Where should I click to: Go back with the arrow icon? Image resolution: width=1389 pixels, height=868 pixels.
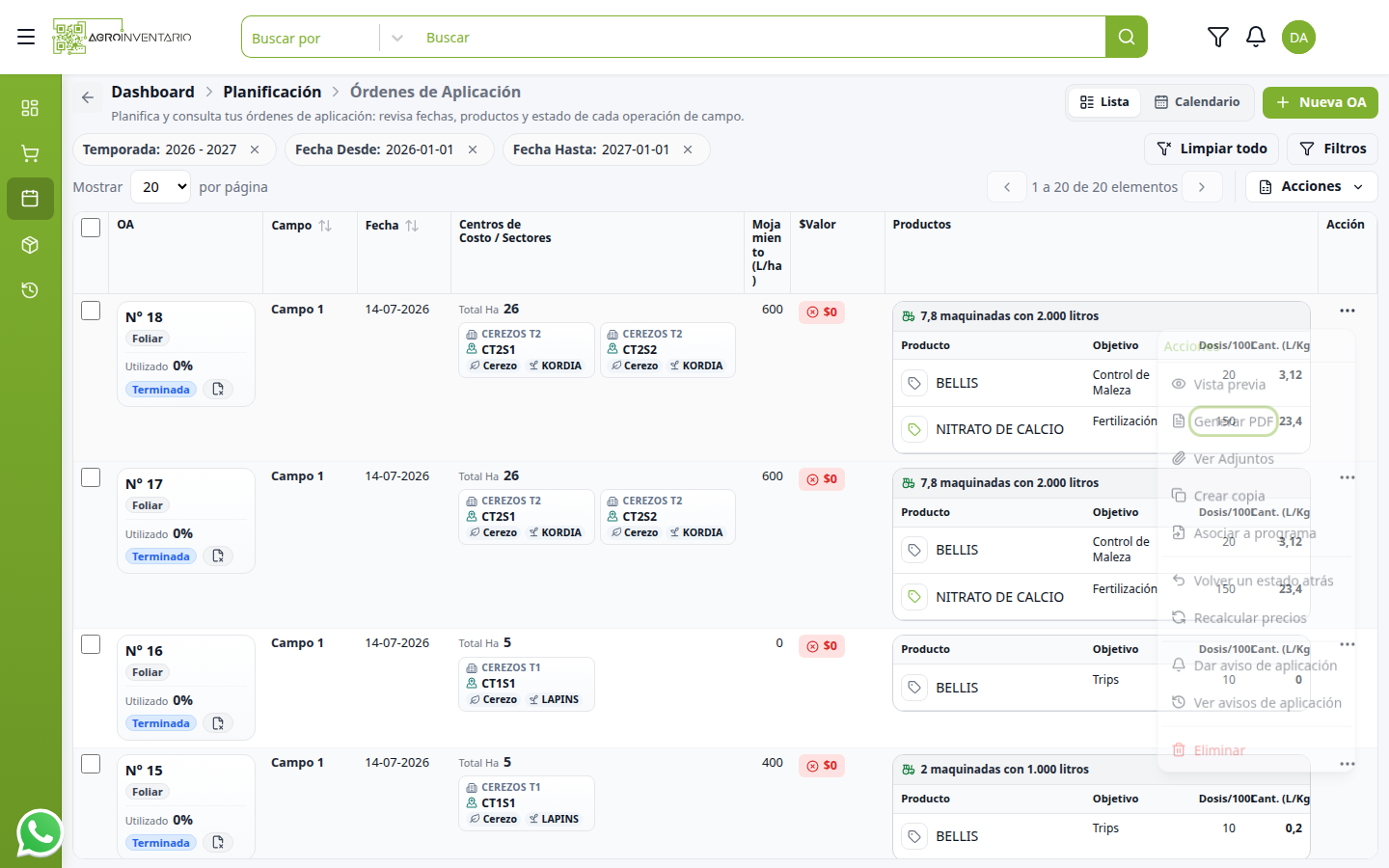click(88, 97)
